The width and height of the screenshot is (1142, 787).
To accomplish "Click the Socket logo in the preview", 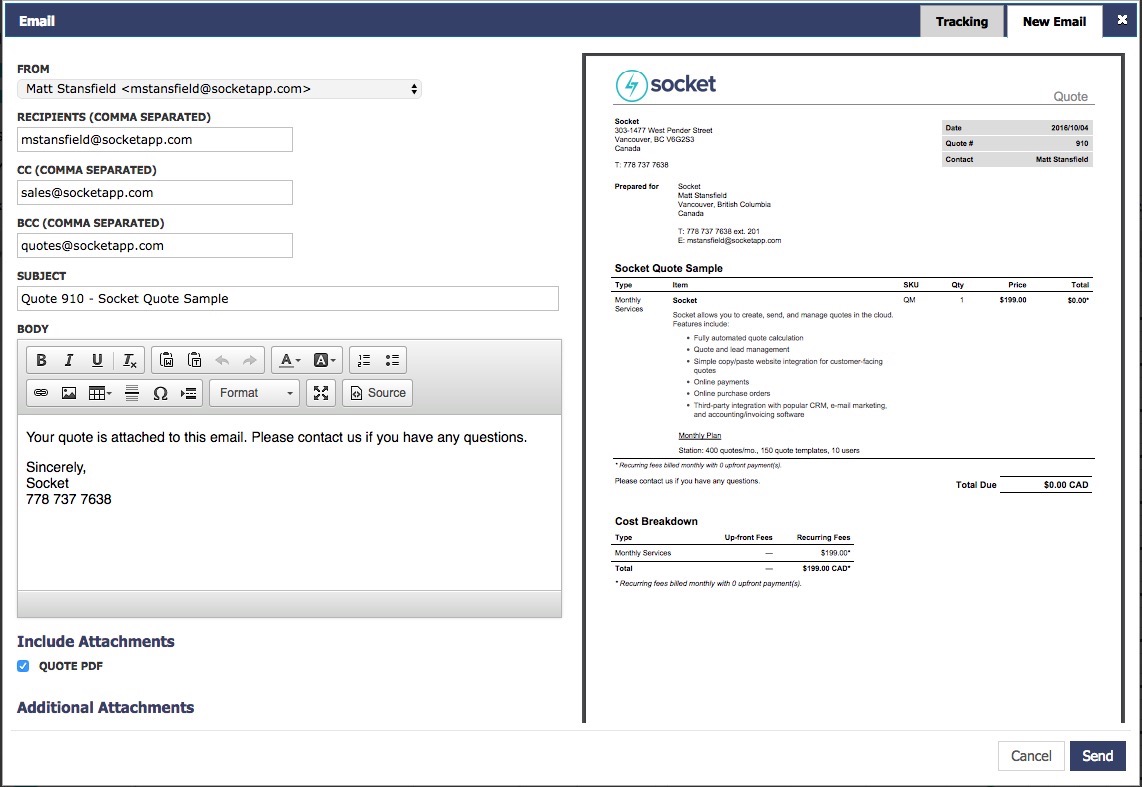I will [666, 85].
